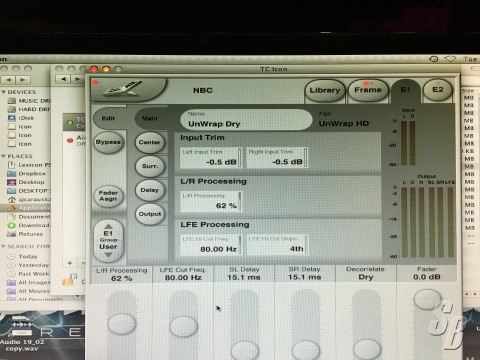480x360 pixels.
Task: Step E1 Group User selector up
Action: point(108,226)
